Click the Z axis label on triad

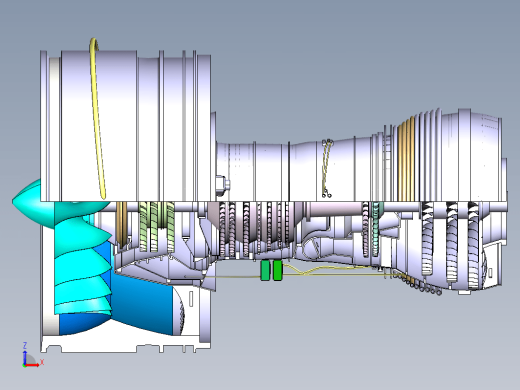pyautogui.click(x=25, y=345)
